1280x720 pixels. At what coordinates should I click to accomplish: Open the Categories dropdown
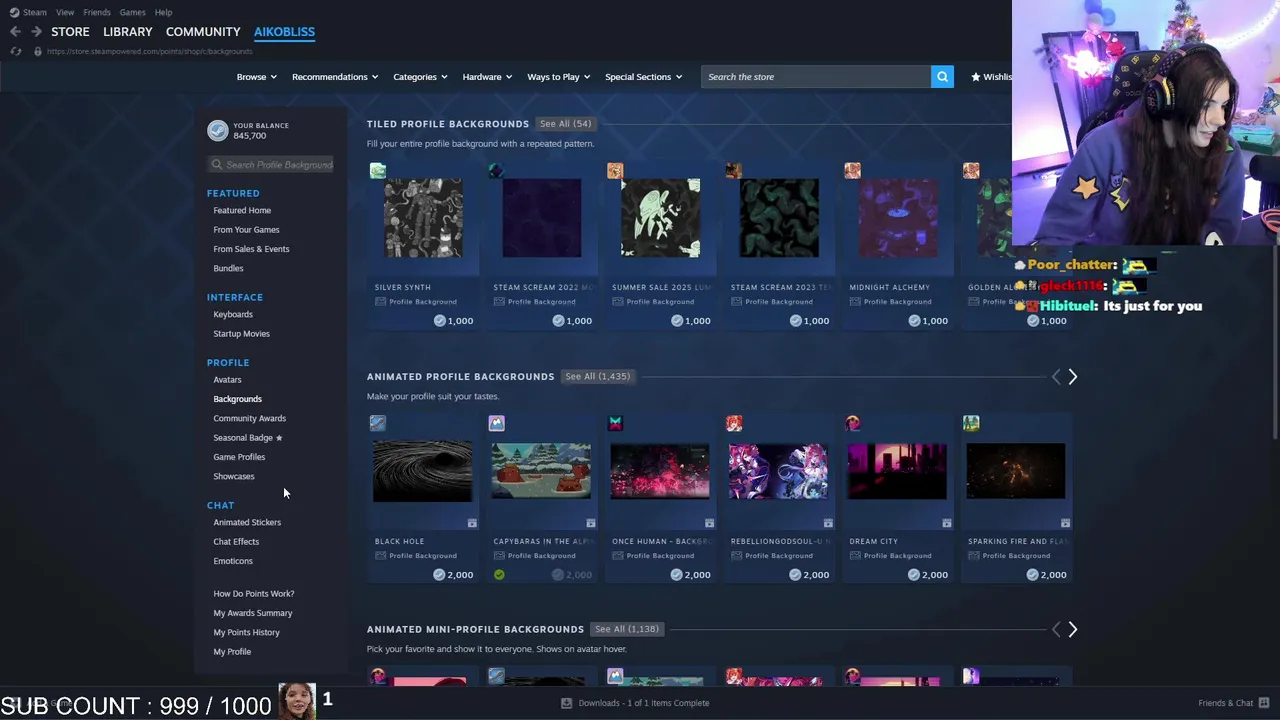[420, 77]
